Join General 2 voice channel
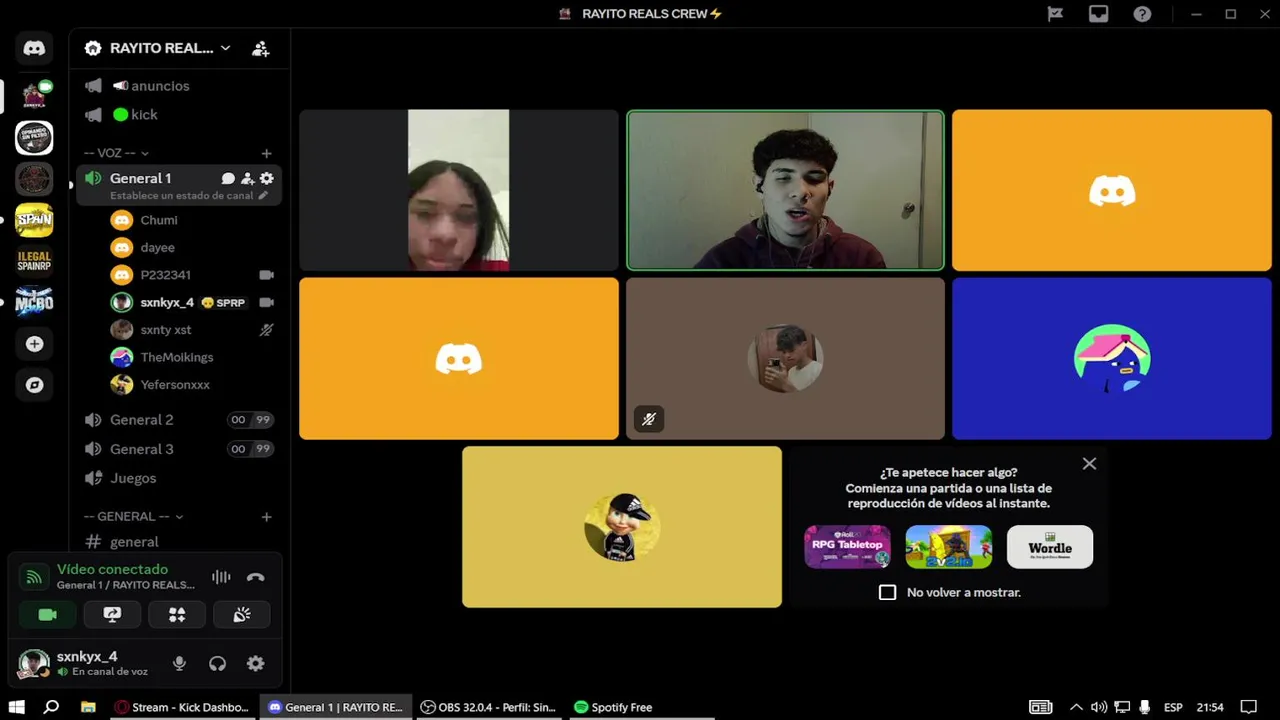Viewport: 1280px width, 720px height. point(180,420)
